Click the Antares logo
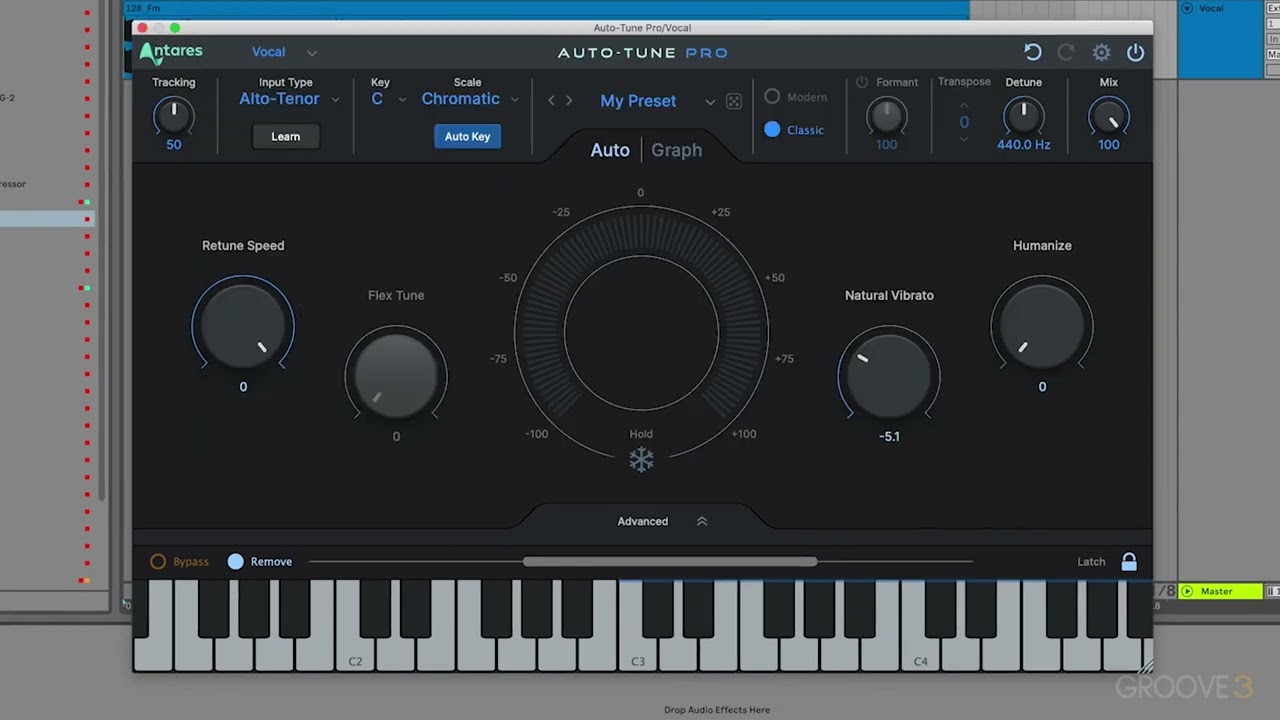The width and height of the screenshot is (1280, 720). click(171, 52)
